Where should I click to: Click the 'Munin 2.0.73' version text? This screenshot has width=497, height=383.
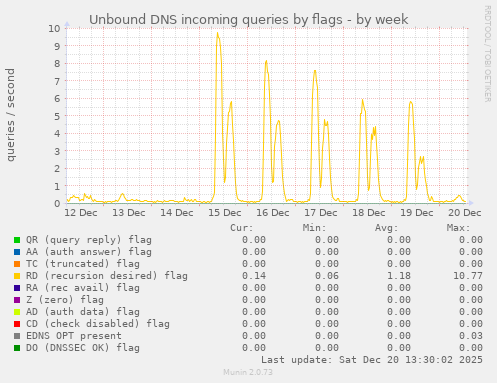click(x=248, y=372)
